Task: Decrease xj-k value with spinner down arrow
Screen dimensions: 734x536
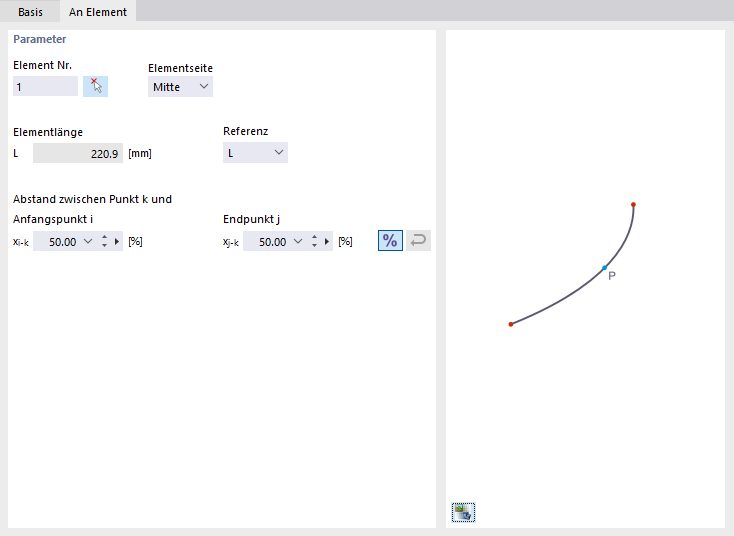Action: point(314,245)
